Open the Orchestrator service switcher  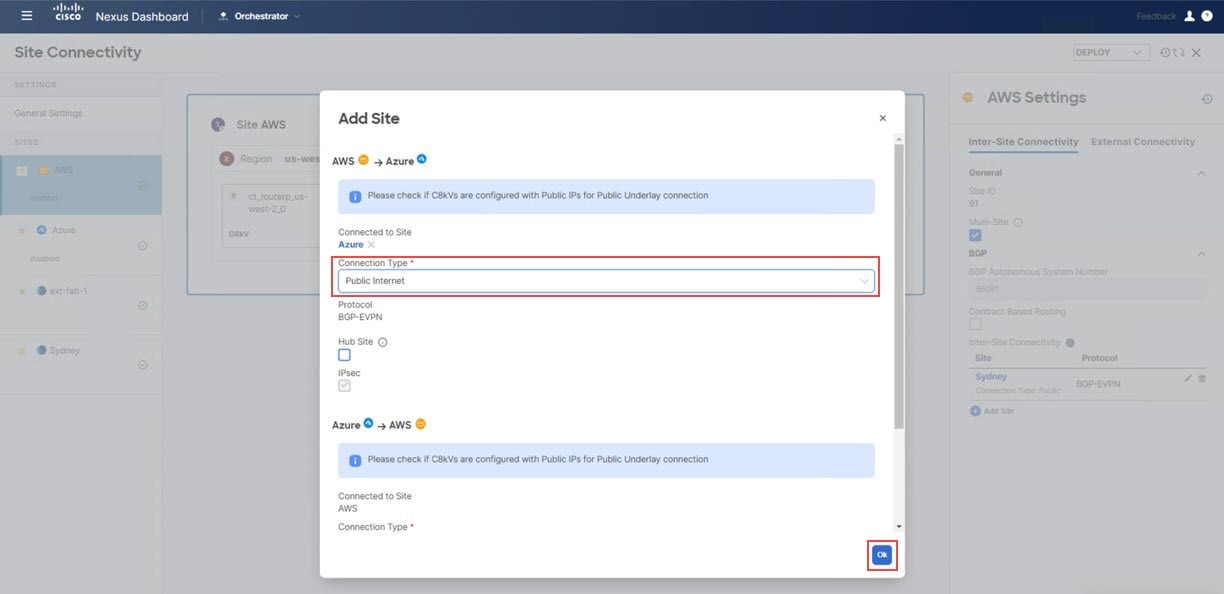[x=259, y=16]
